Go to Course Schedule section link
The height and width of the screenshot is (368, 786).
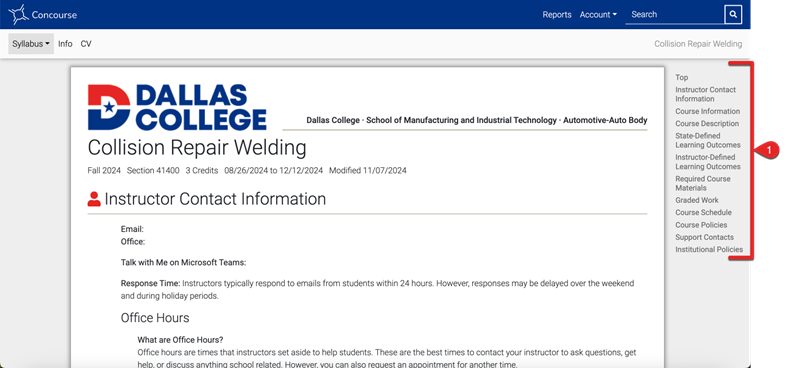point(703,212)
